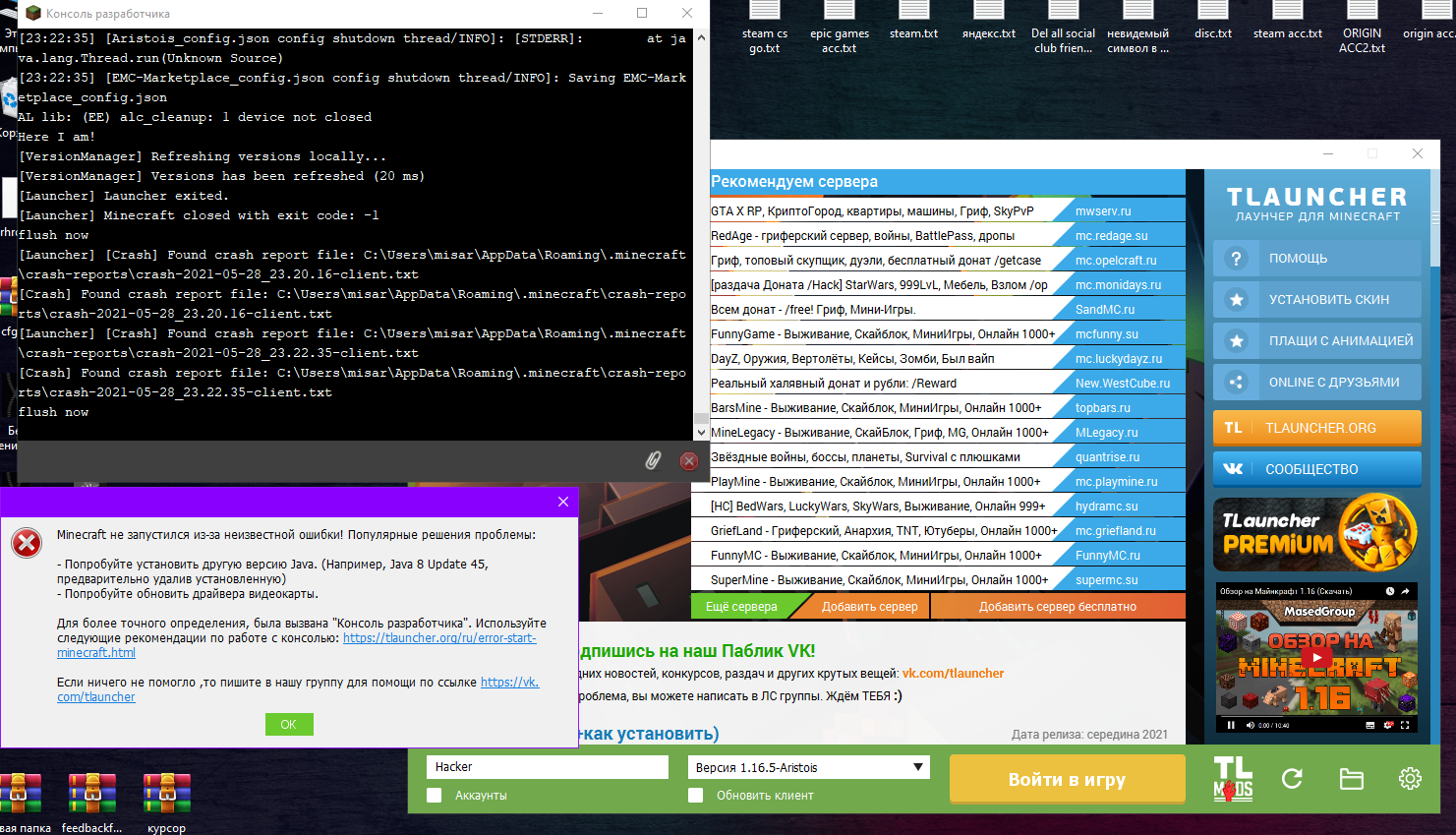Image resolution: width=1456 pixels, height=835 pixels.
Task: Open ORIGIN ACC2.txt desktop file
Action: click(x=1363, y=28)
